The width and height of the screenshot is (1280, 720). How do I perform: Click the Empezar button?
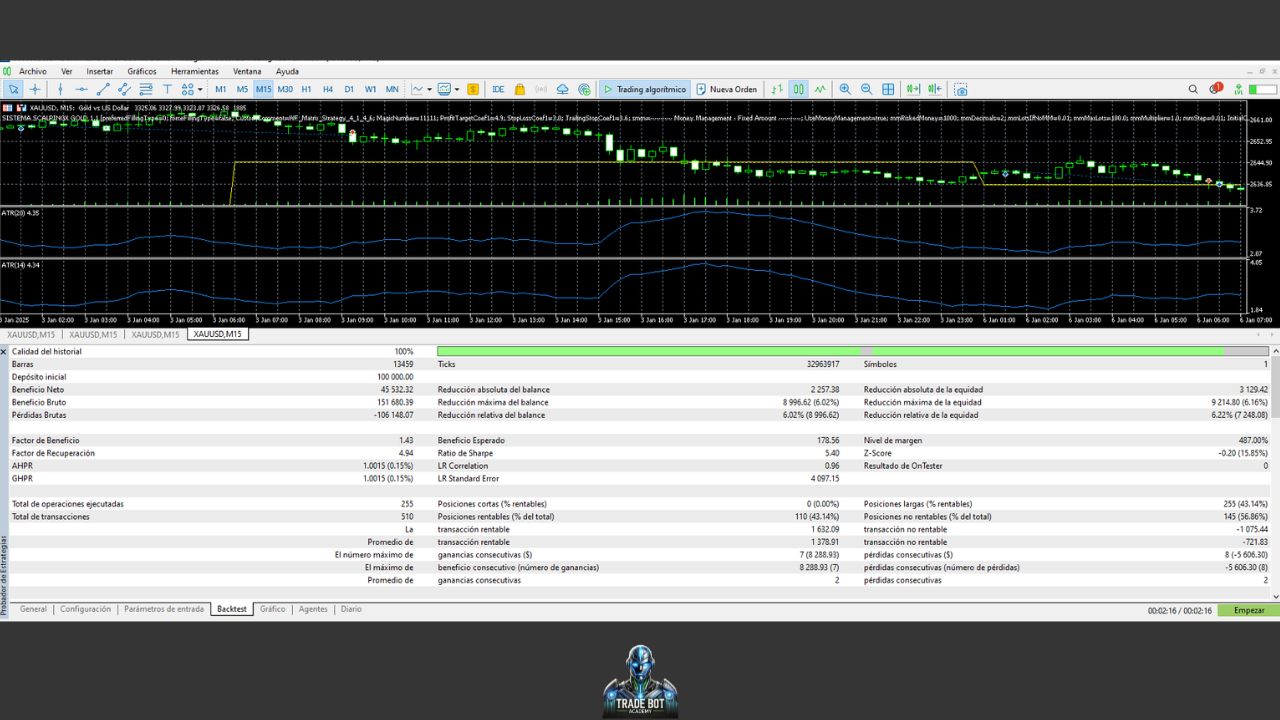(x=1249, y=610)
